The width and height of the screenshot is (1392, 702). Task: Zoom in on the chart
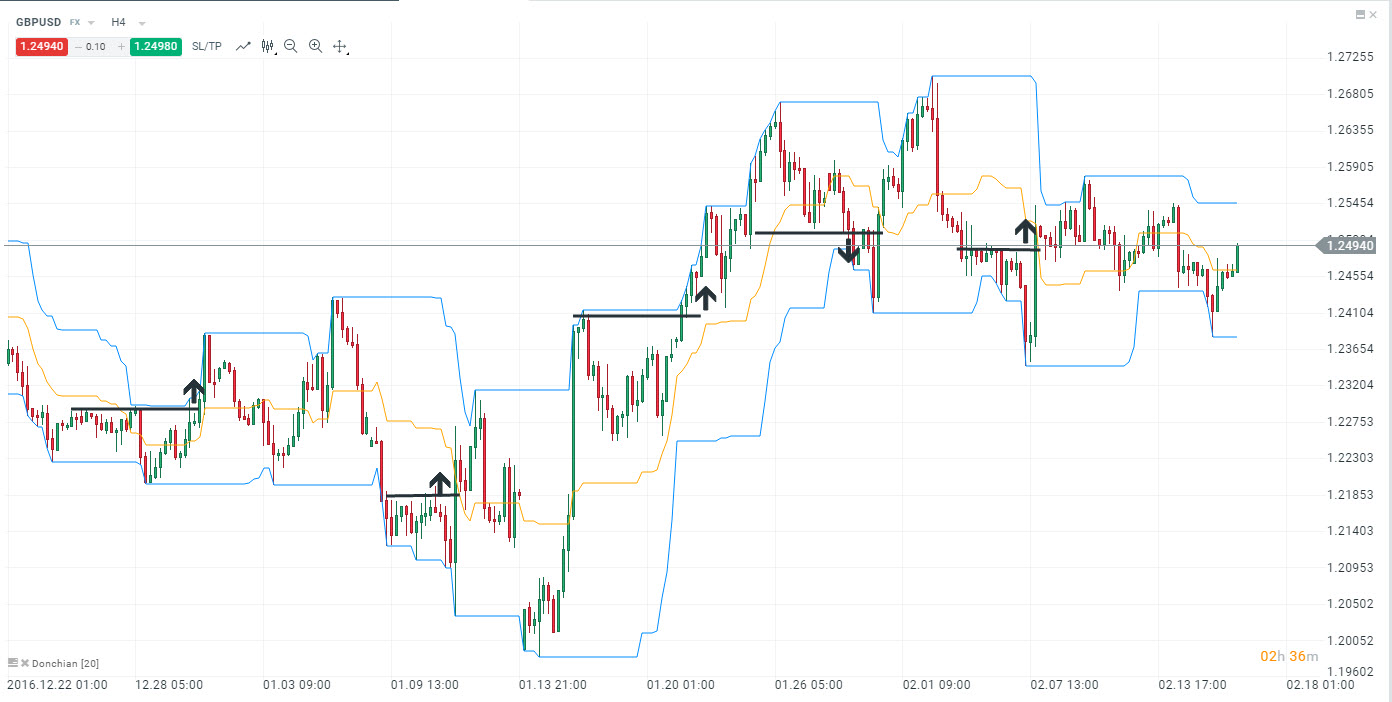point(315,46)
